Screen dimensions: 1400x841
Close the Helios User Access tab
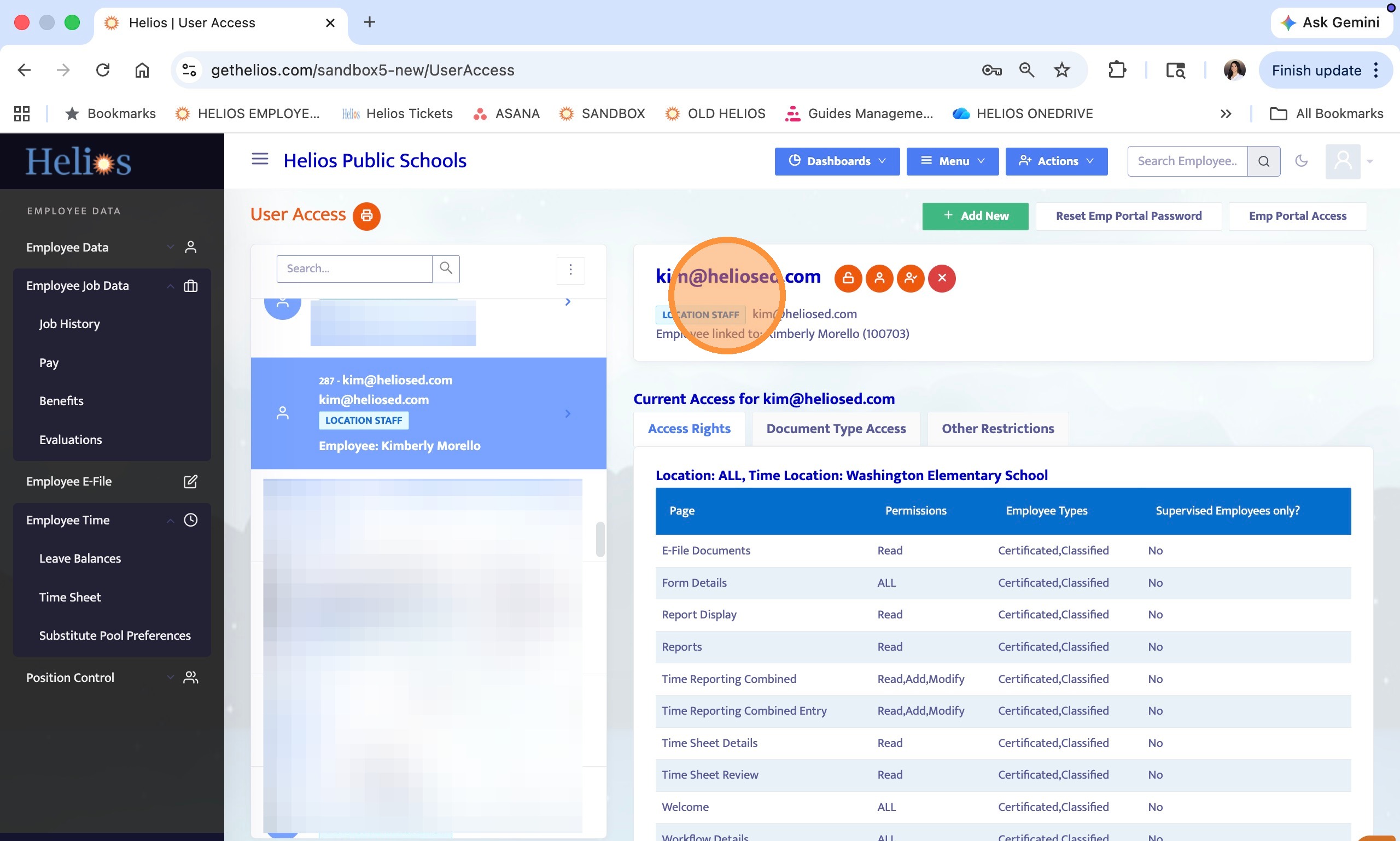[x=330, y=23]
